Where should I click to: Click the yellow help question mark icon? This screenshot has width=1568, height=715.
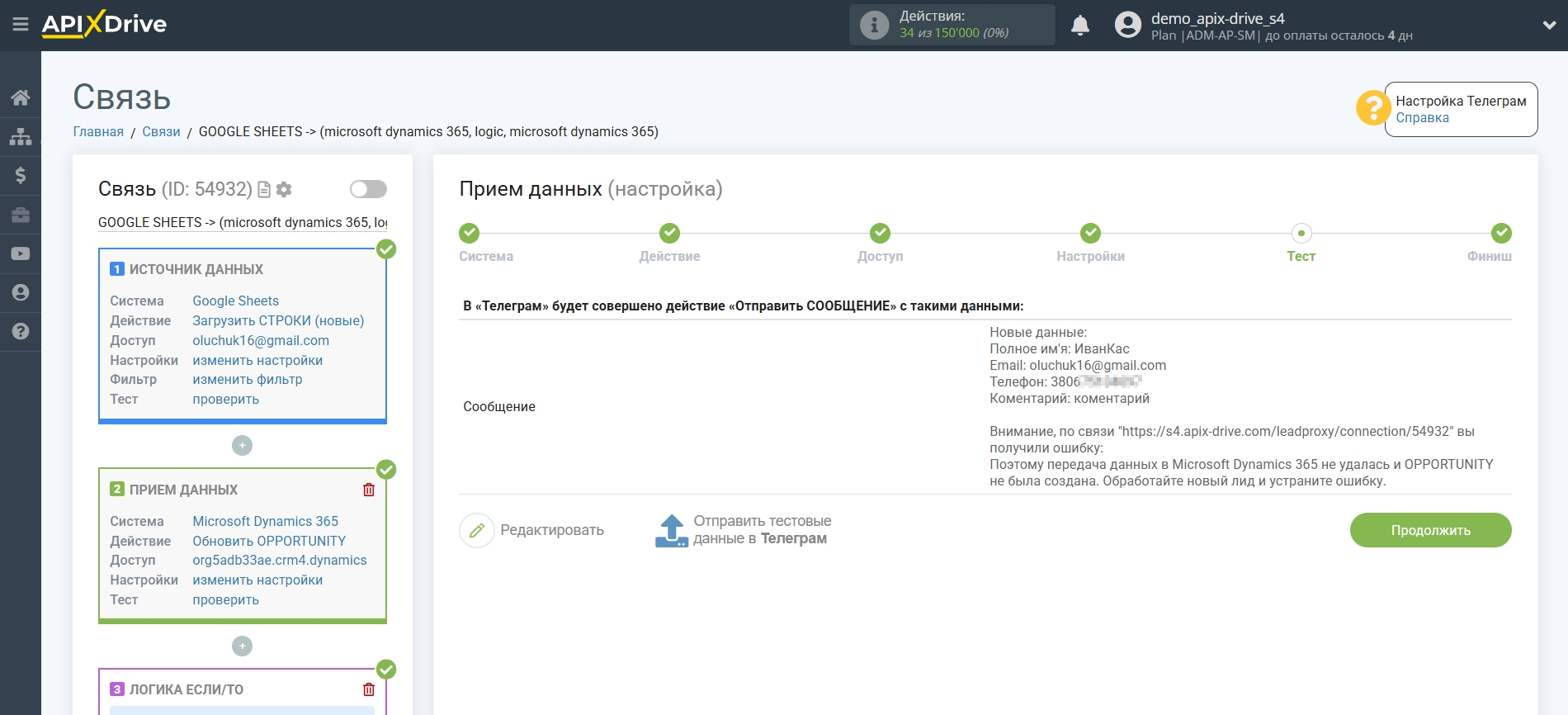pyautogui.click(x=1372, y=108)
